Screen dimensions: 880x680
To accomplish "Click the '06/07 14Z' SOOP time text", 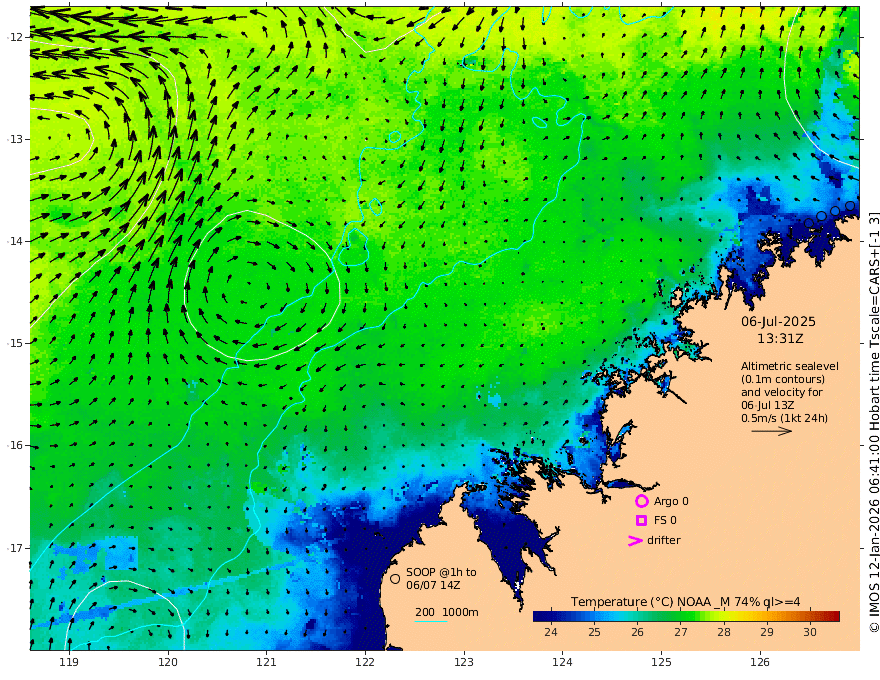I will tap(434, 585).
